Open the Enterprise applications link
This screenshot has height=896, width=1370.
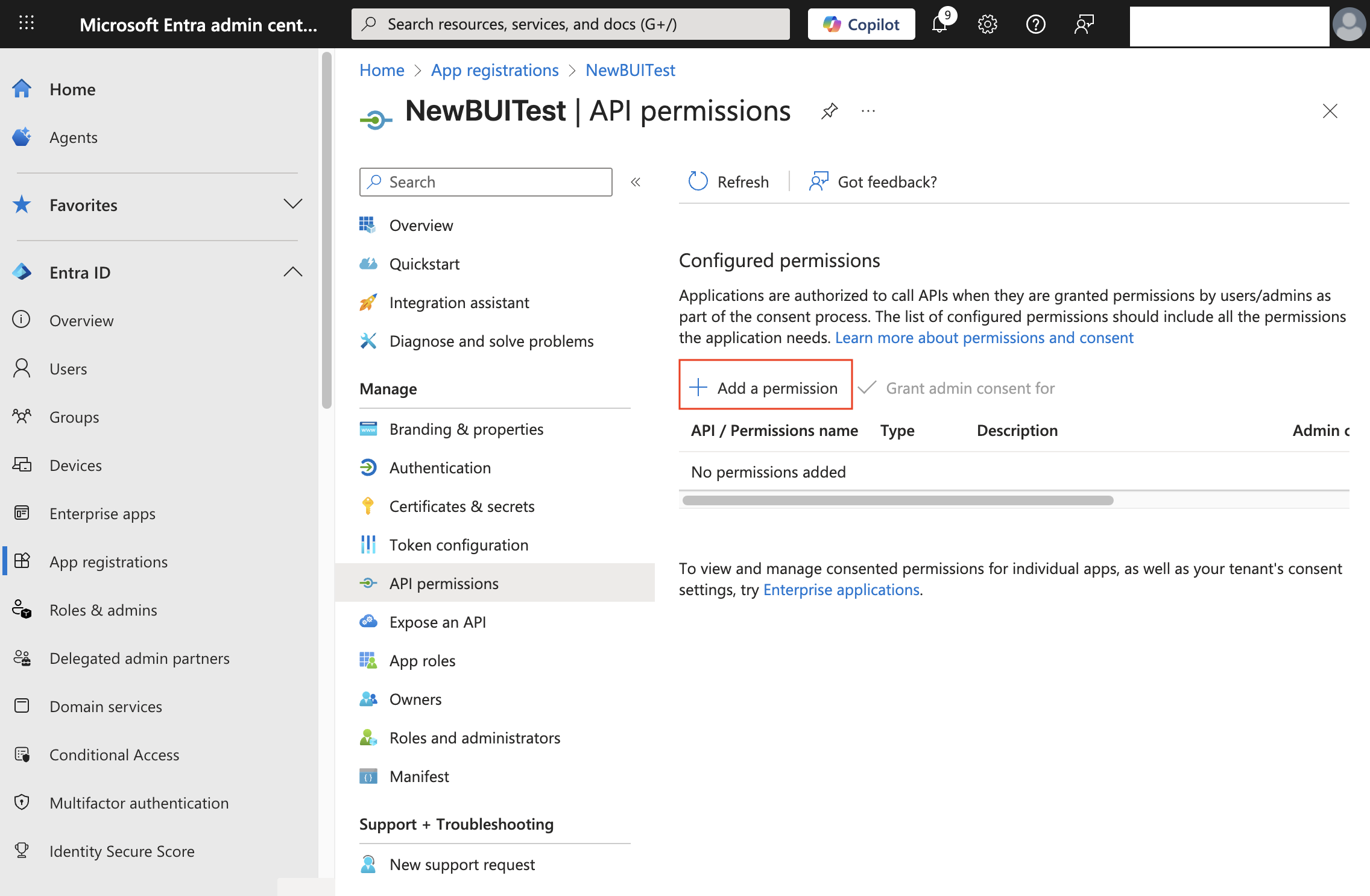[842, 589]
